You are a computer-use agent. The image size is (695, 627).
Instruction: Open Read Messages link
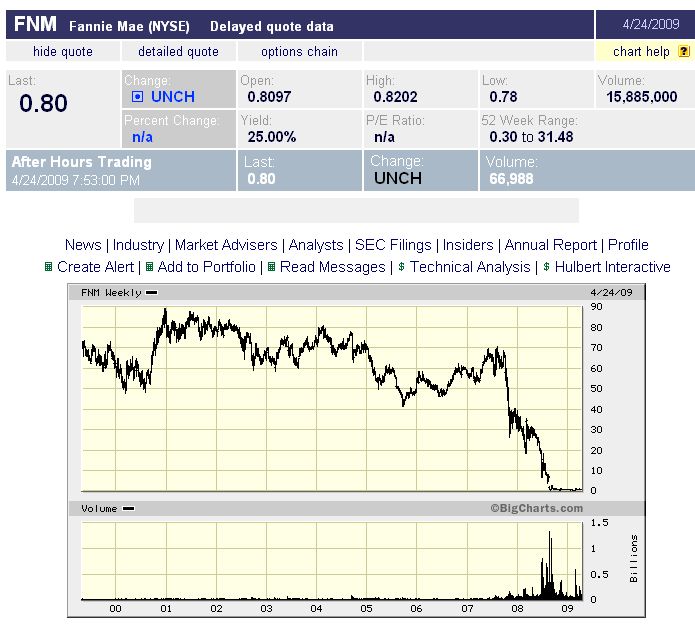click(332, 267)
